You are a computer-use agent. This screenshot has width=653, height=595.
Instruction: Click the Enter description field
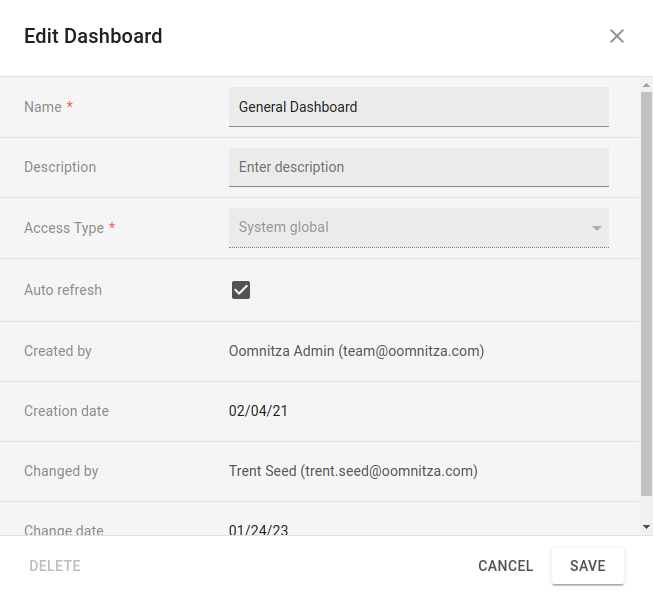click(x=419, y=167)
